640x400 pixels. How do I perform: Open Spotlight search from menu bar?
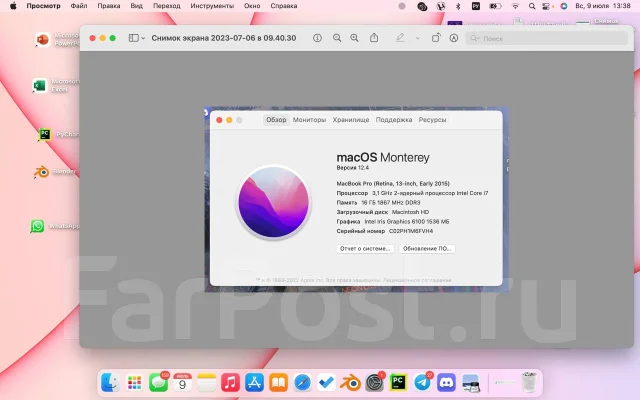click(532, 6)
